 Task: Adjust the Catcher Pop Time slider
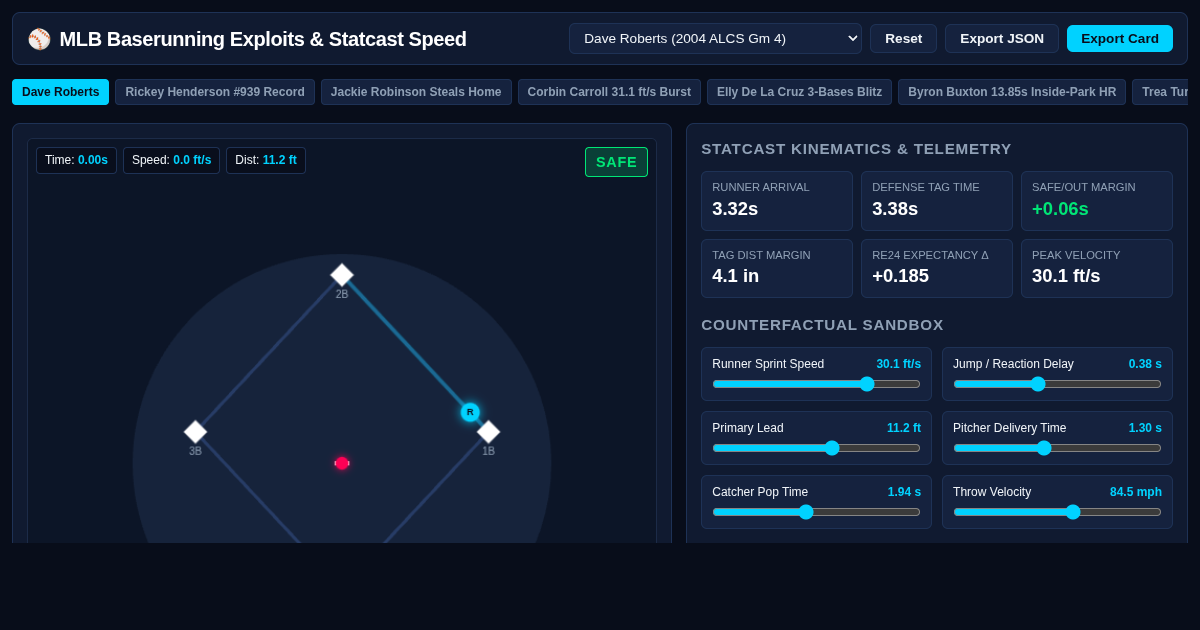pos(816,512)
